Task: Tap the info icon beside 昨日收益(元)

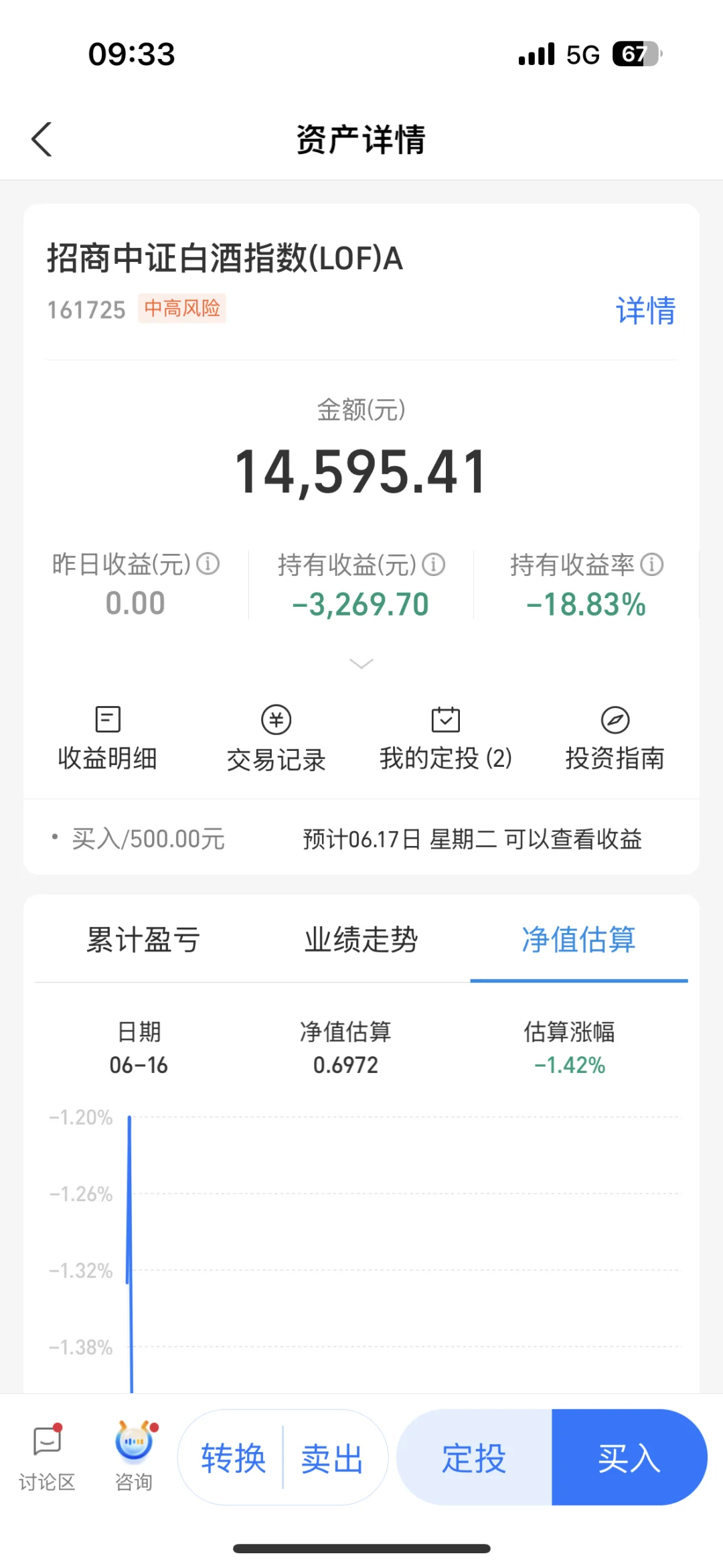Action: click(208, 564)
